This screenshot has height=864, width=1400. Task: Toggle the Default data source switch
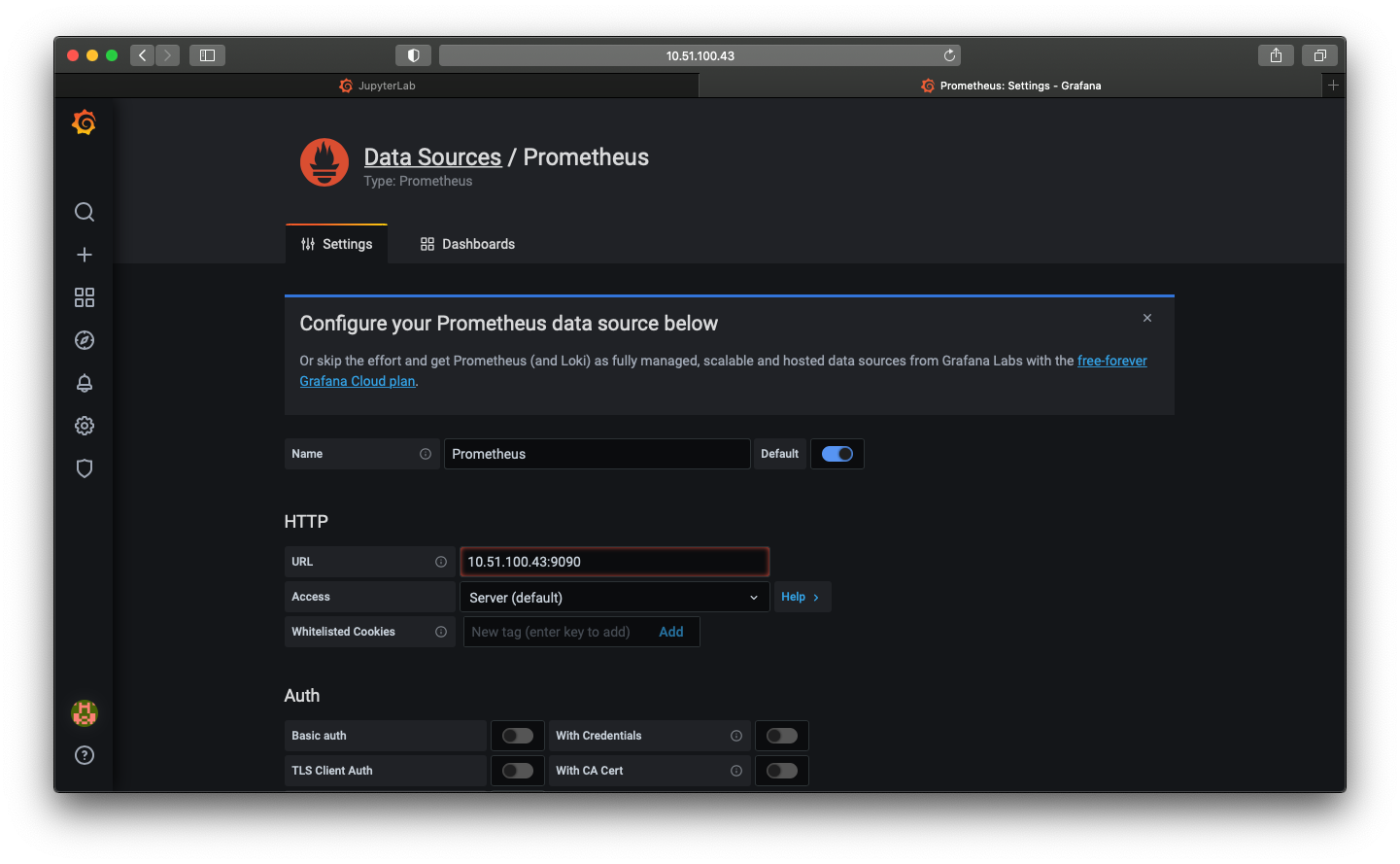(x=837, y=454)
